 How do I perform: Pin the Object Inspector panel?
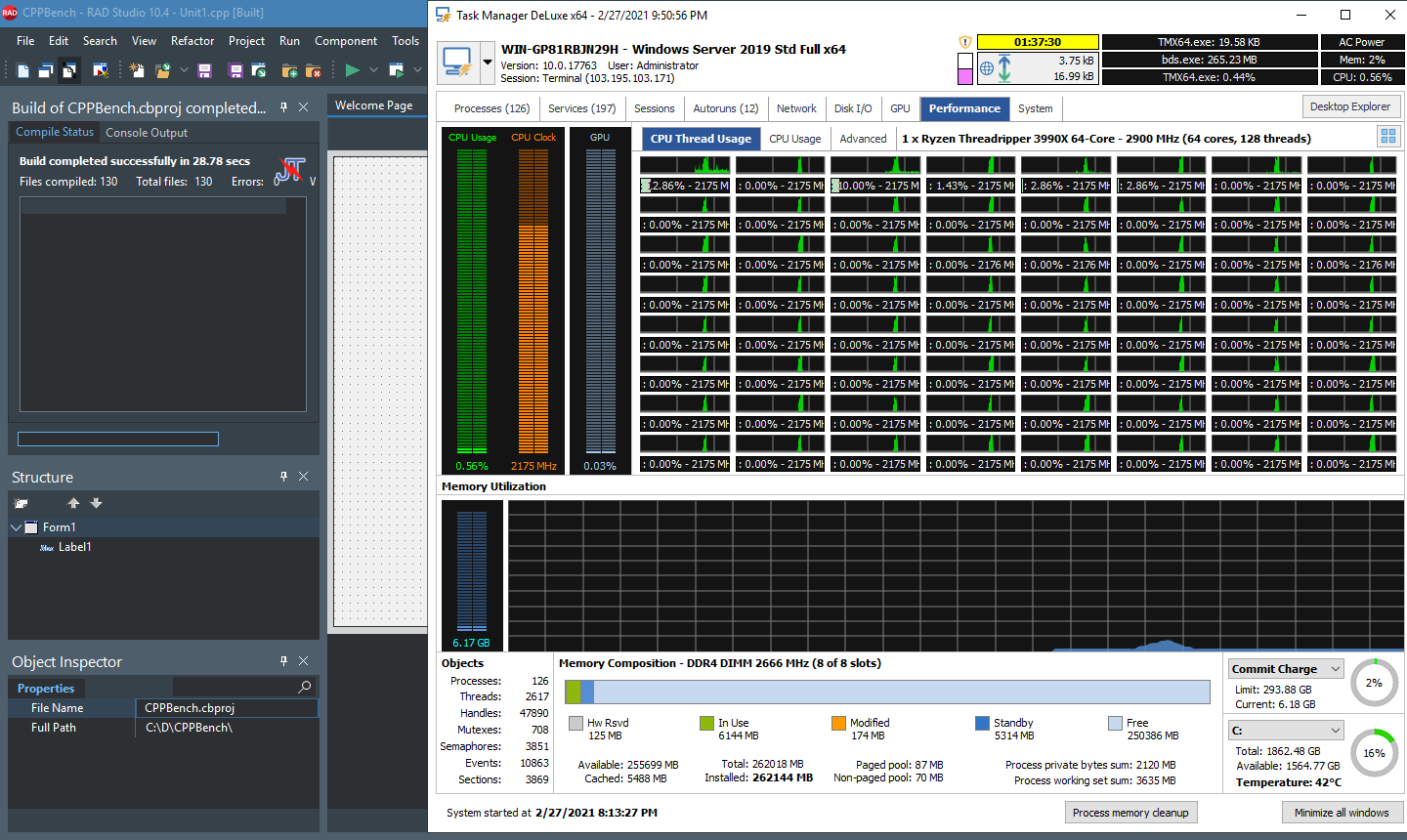pos(284,661)
